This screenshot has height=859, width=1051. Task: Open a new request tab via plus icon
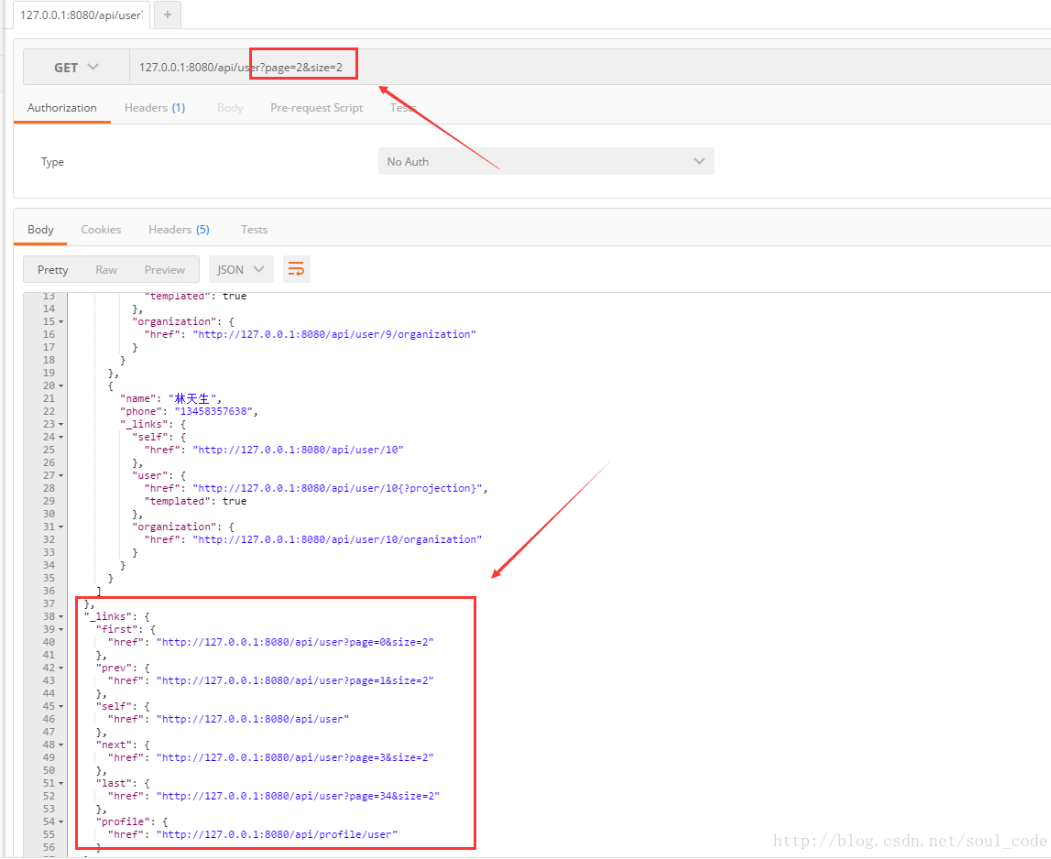[x=166, y=14]
